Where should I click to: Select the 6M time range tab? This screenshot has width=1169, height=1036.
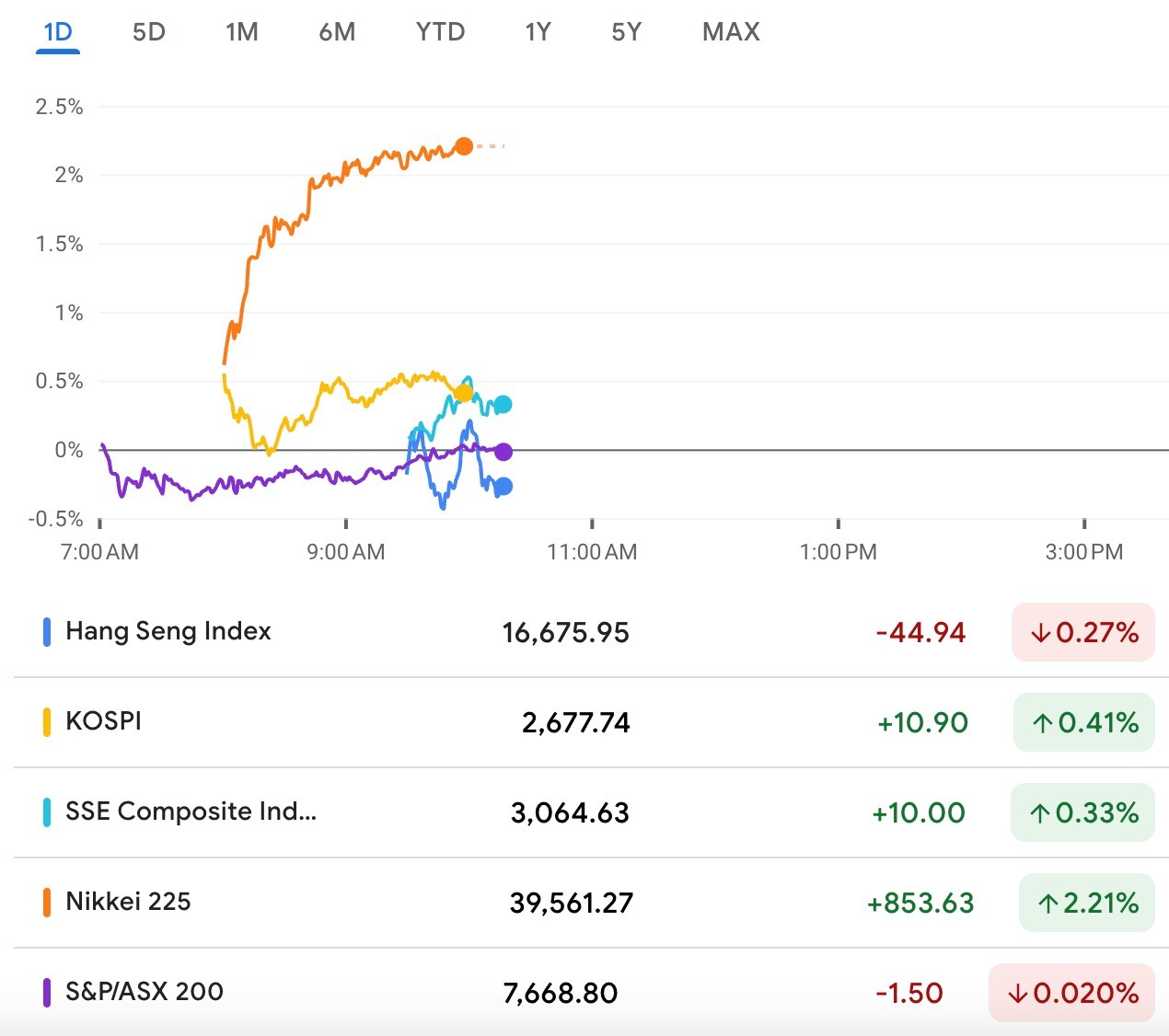(x=337, y=32)
